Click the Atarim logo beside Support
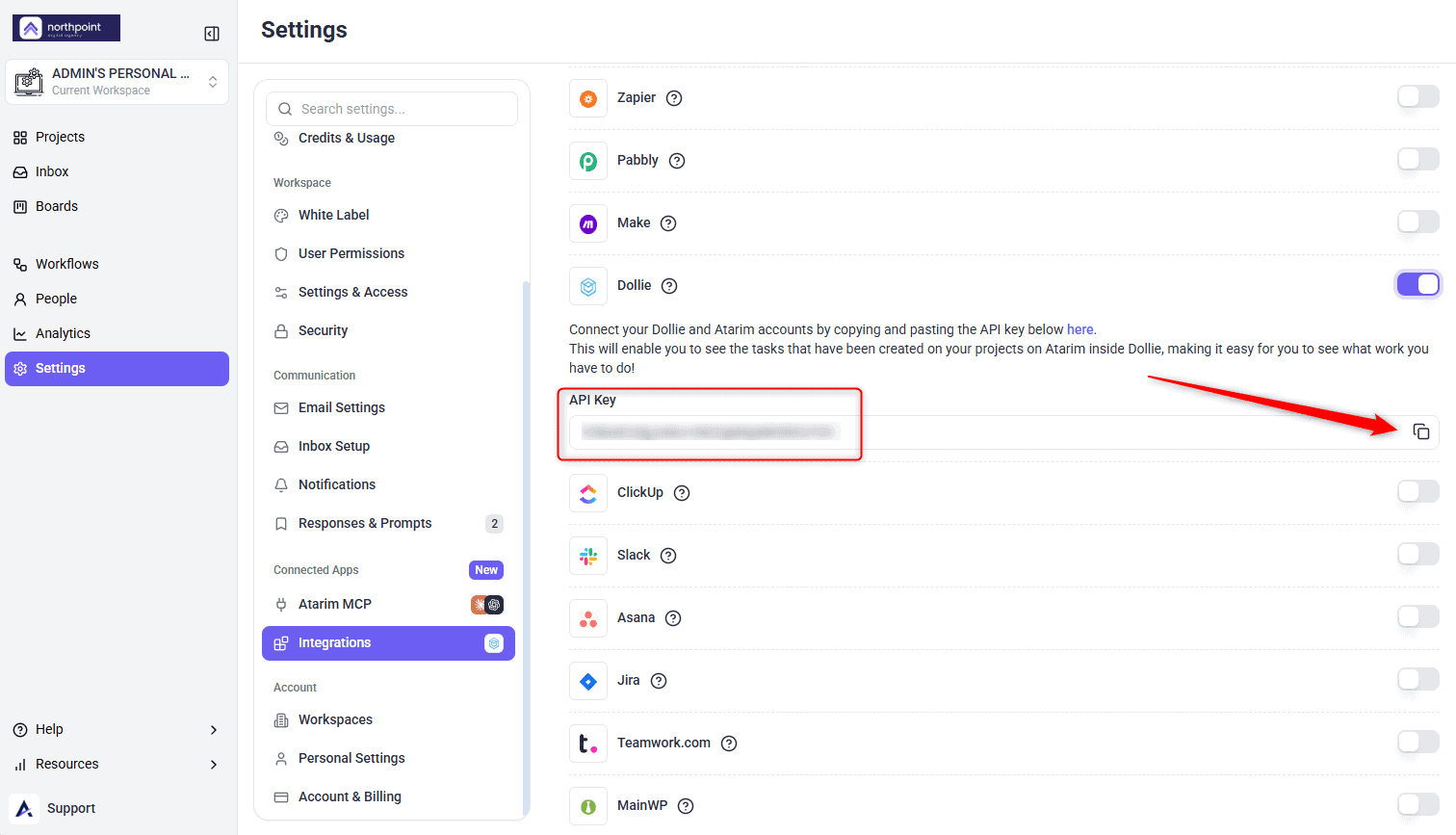 (25, 808)
